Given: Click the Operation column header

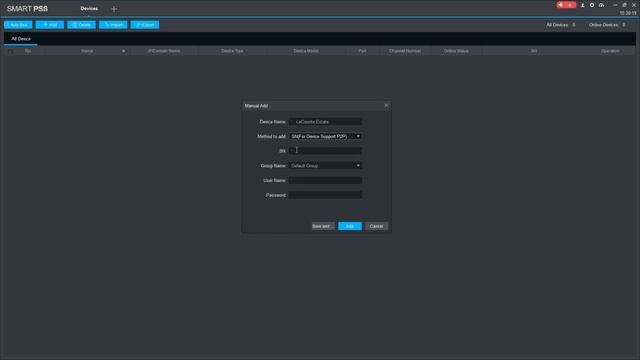Looking at the screenshot, I should [610, 51].
